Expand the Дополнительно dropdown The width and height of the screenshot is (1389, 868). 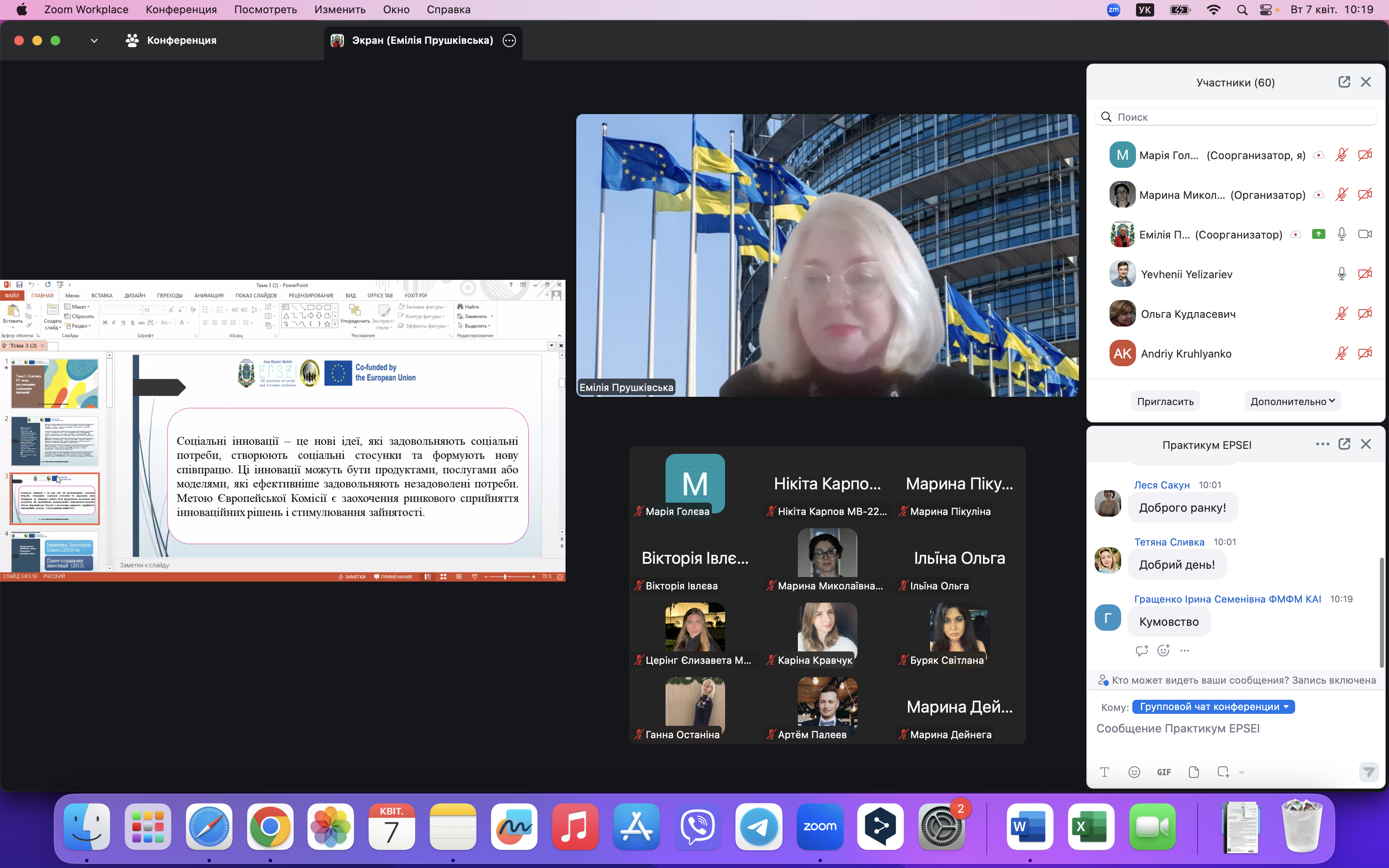[x=1293, y=401]
